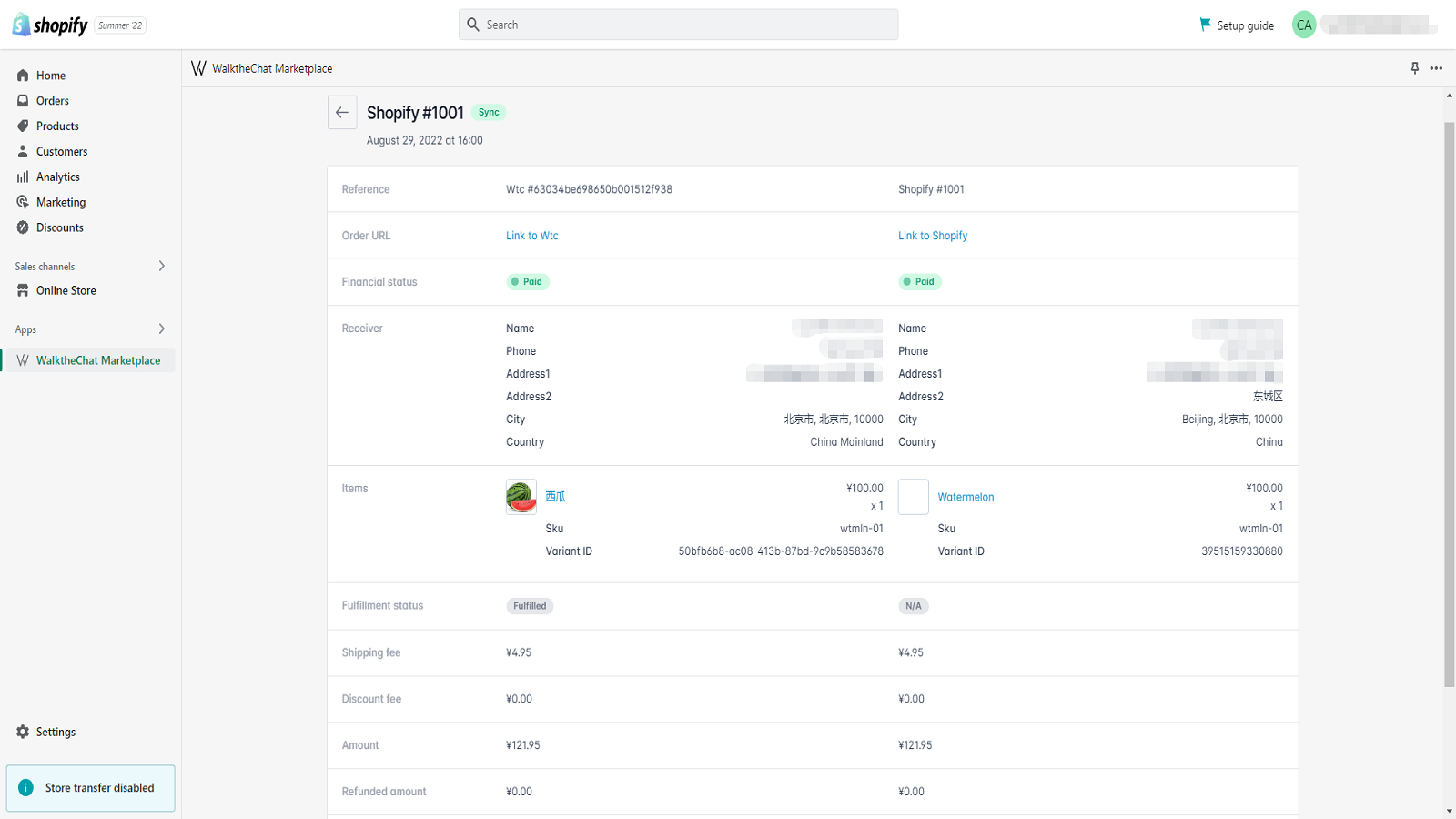
Task: Open the Watermelon product link
Action: [x=966, y=497]
